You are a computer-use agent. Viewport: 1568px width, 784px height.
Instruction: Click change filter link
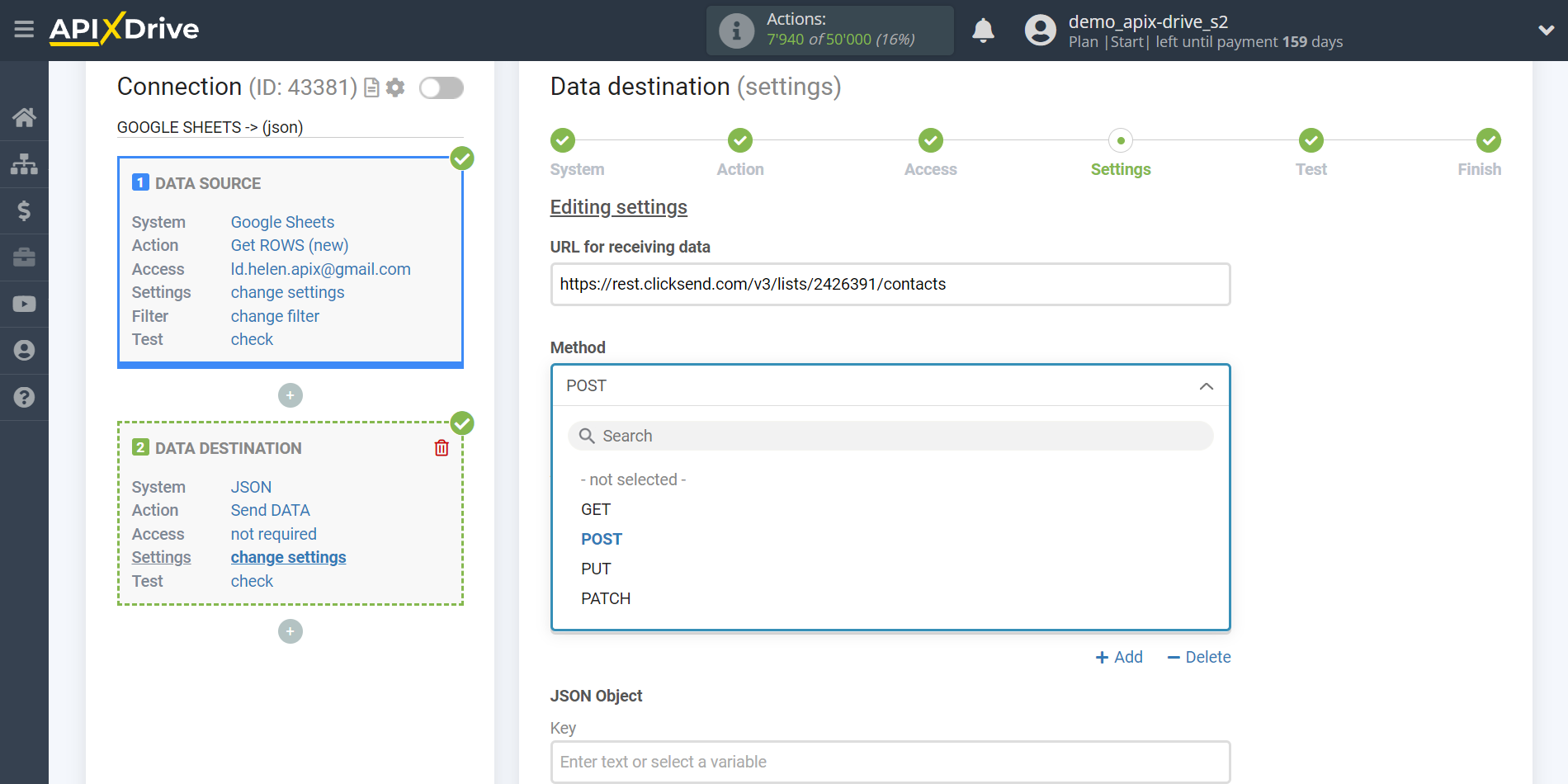pyautogui.click(x=275, y=316)
